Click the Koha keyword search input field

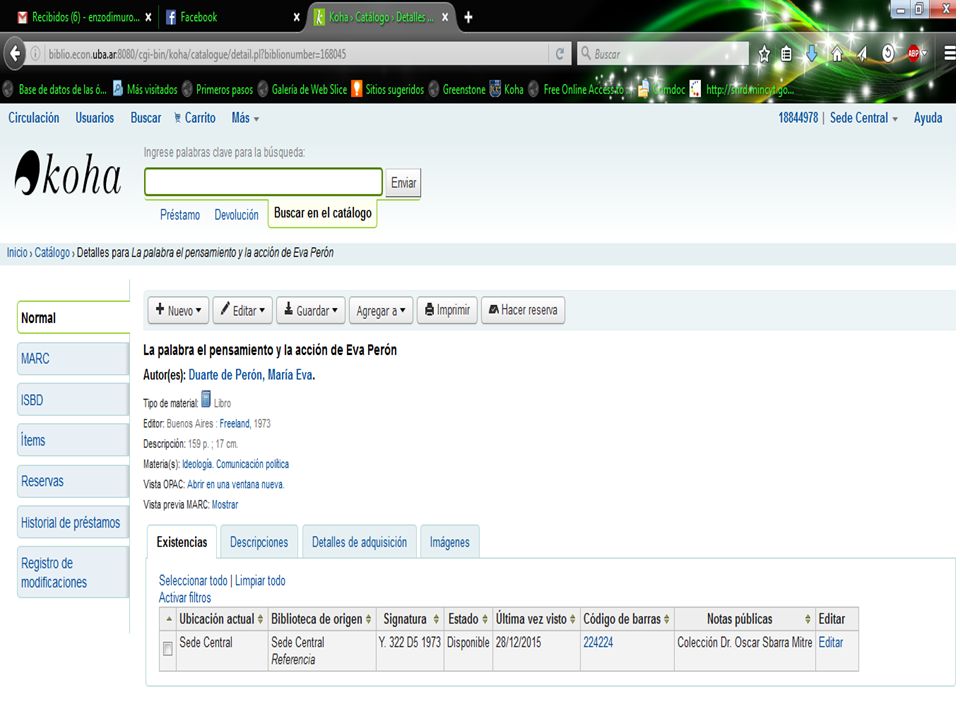[x=263, y=182]
